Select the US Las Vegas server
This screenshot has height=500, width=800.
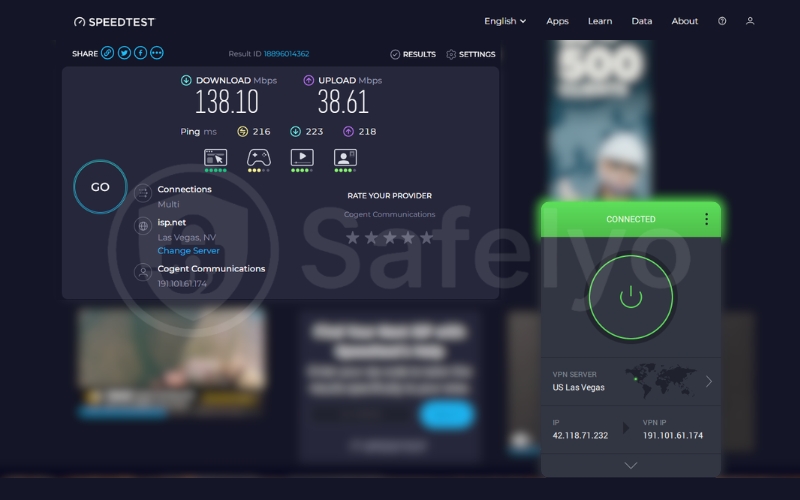pyautogui.click(x=579, y=387)
